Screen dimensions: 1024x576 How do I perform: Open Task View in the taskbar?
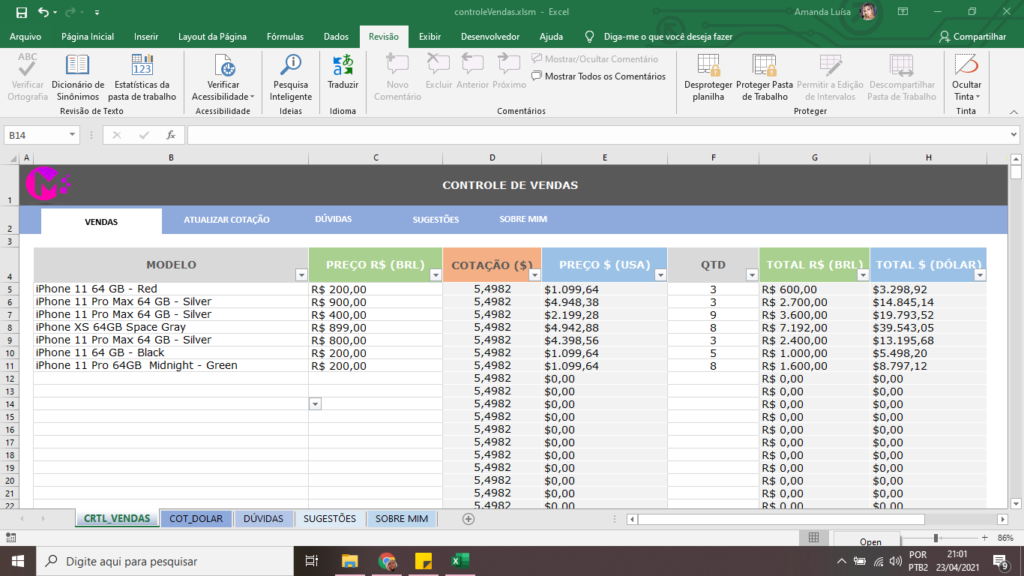(x=312, y=561)
